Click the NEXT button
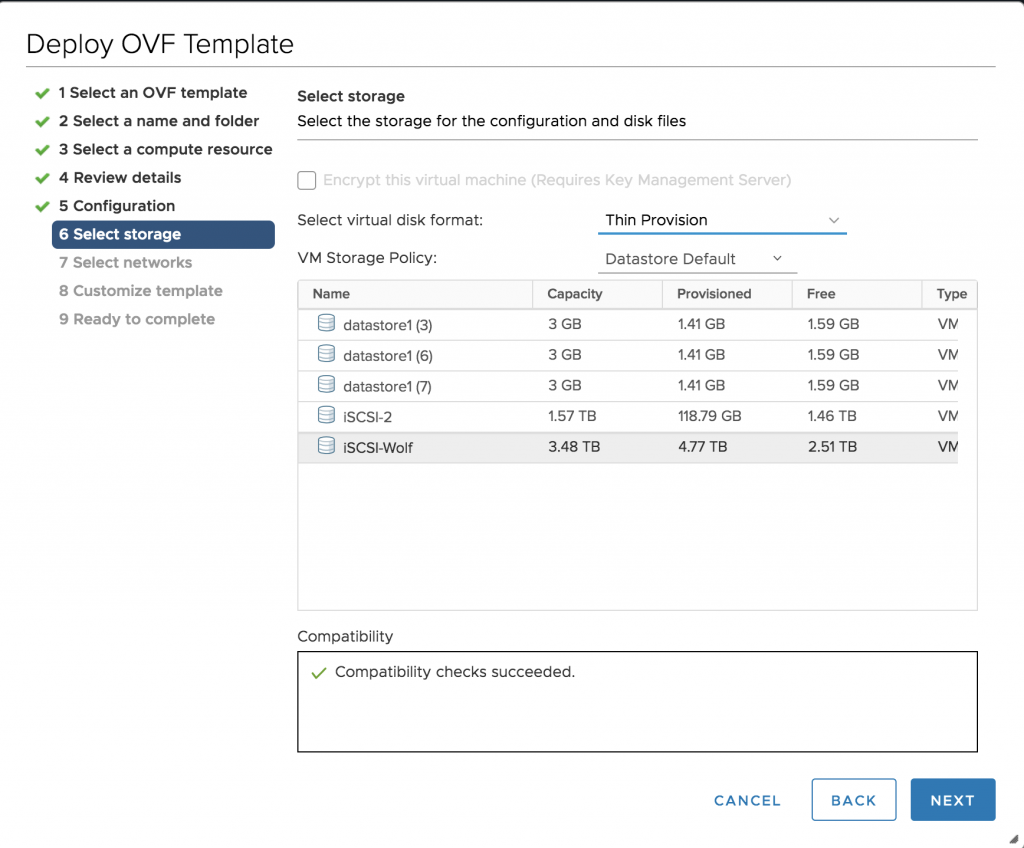Viewport: 1024px width, 848px height. coord(953,800)
